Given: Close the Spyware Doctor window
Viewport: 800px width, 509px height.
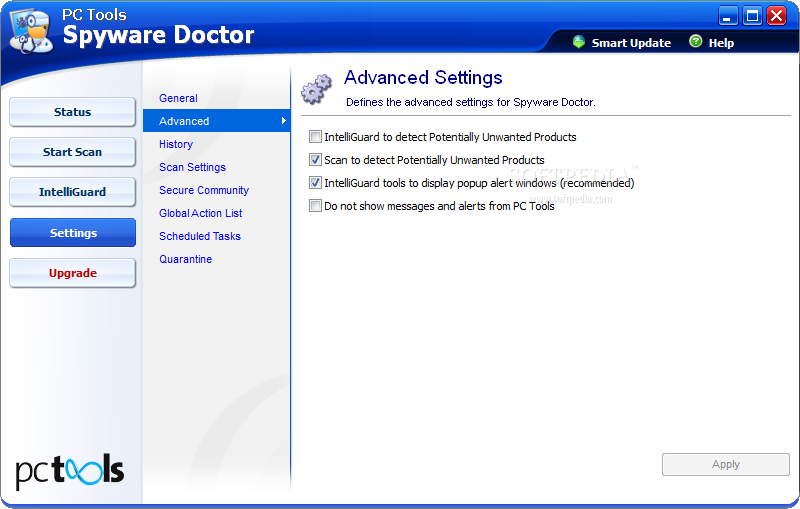Looking at the screenshot, I should pyautogui.click(x=777, y=16).
